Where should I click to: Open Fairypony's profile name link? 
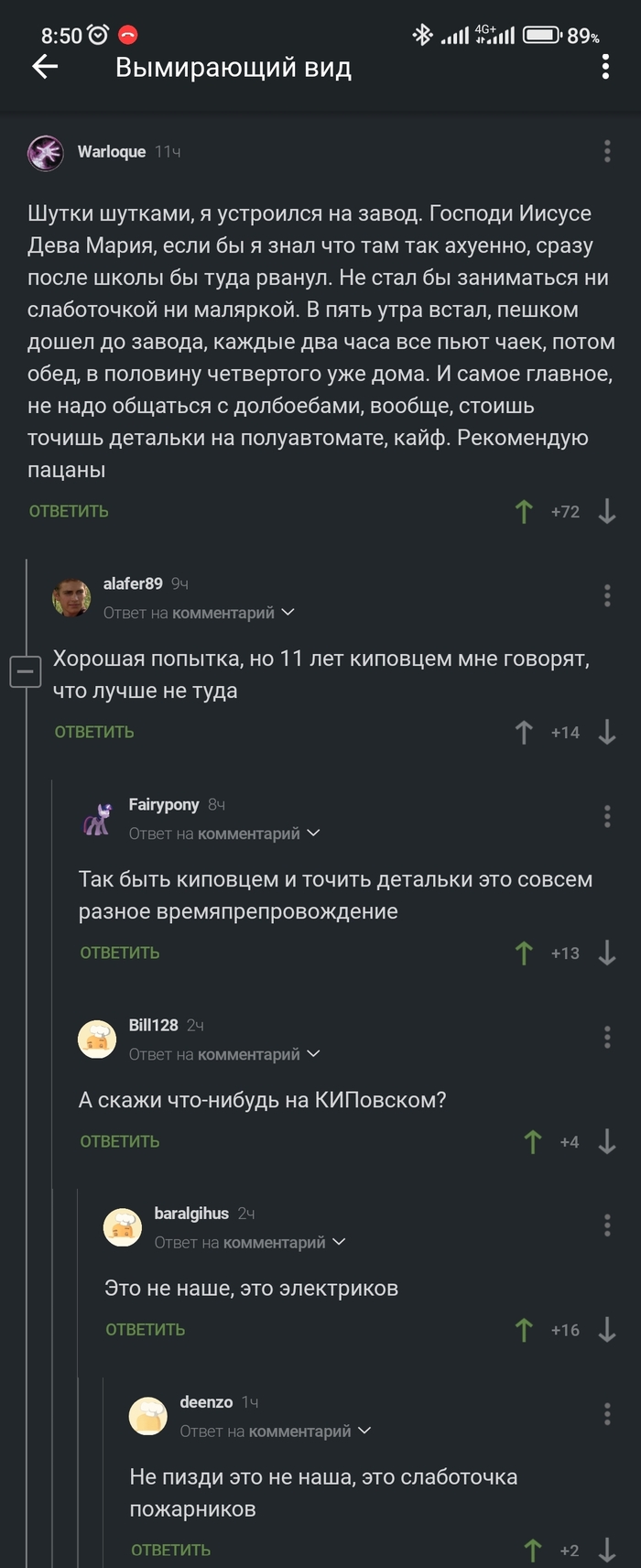point(164,804)
